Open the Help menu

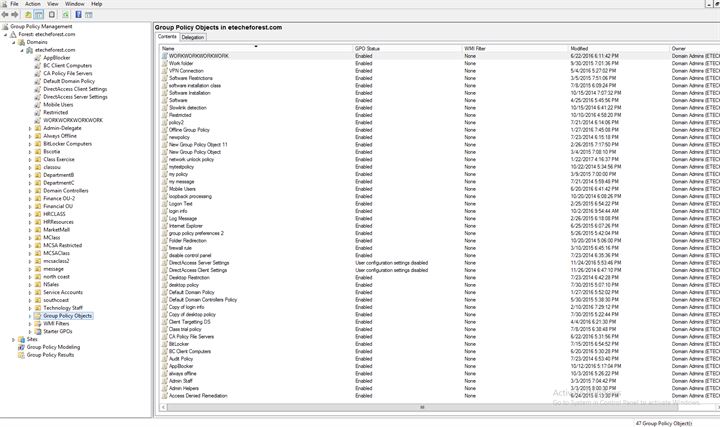(96, 4)
